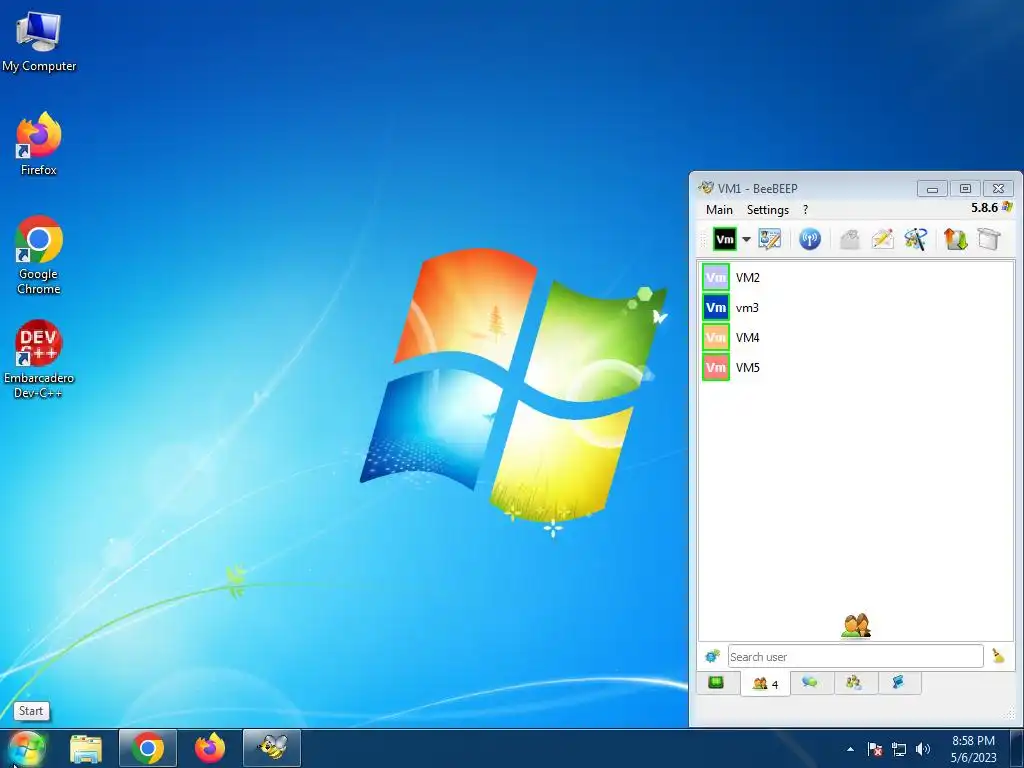1024x768 pixels.
Task: Select the Embarcadero Dev-C++ desktop shortcut
Action: [39, 359]
